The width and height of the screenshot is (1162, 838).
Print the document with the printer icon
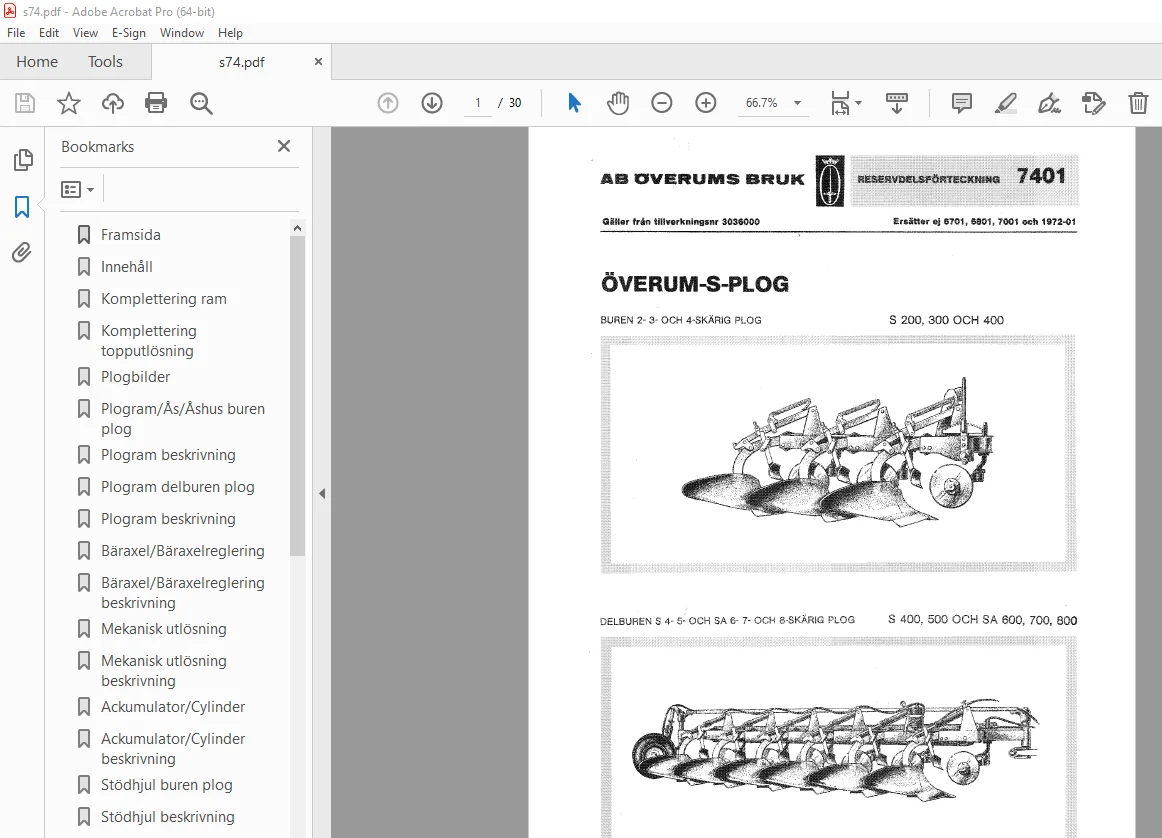point(156,103)
